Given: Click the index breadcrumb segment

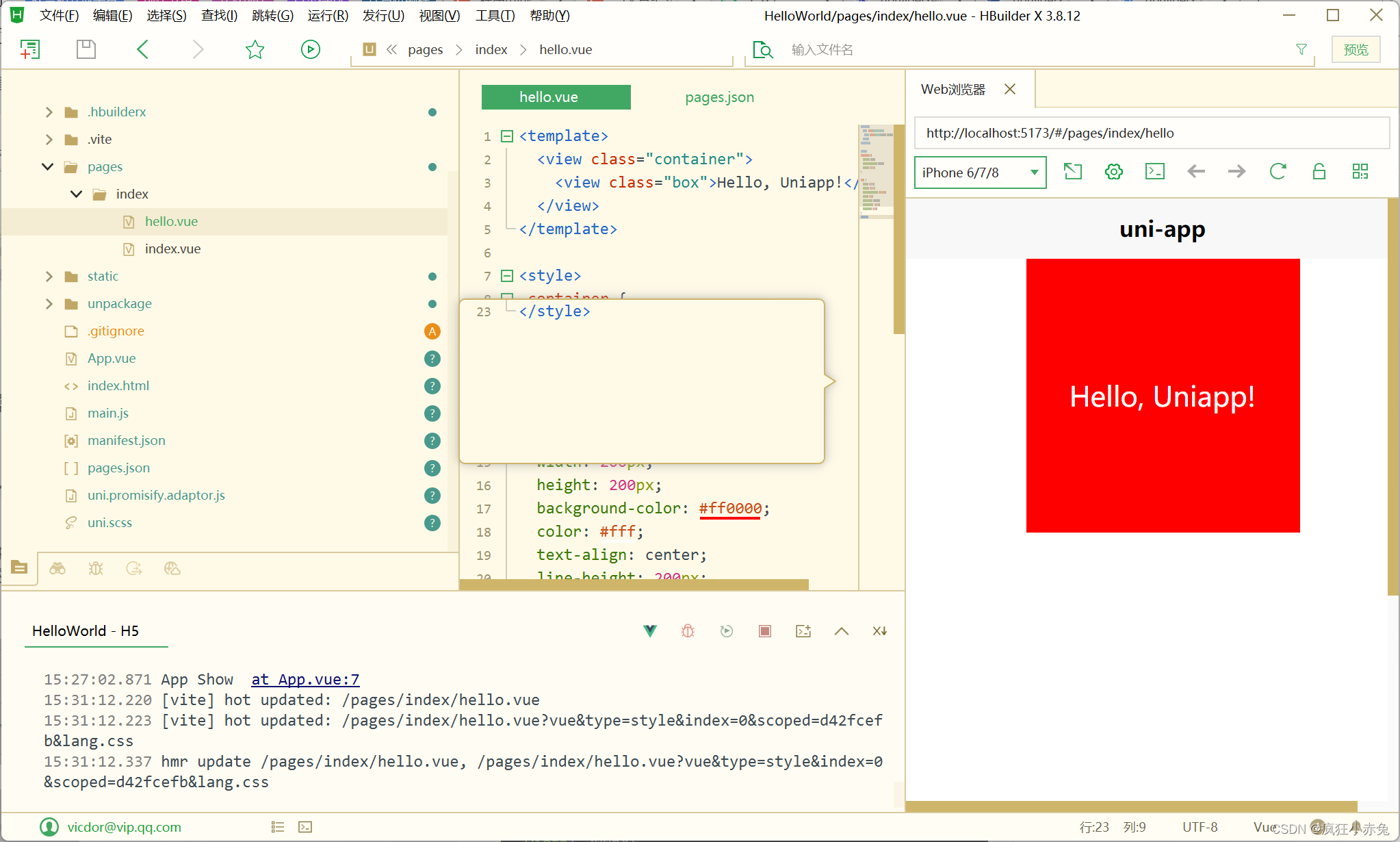Looking at the screenshot, I should point(491,49).
